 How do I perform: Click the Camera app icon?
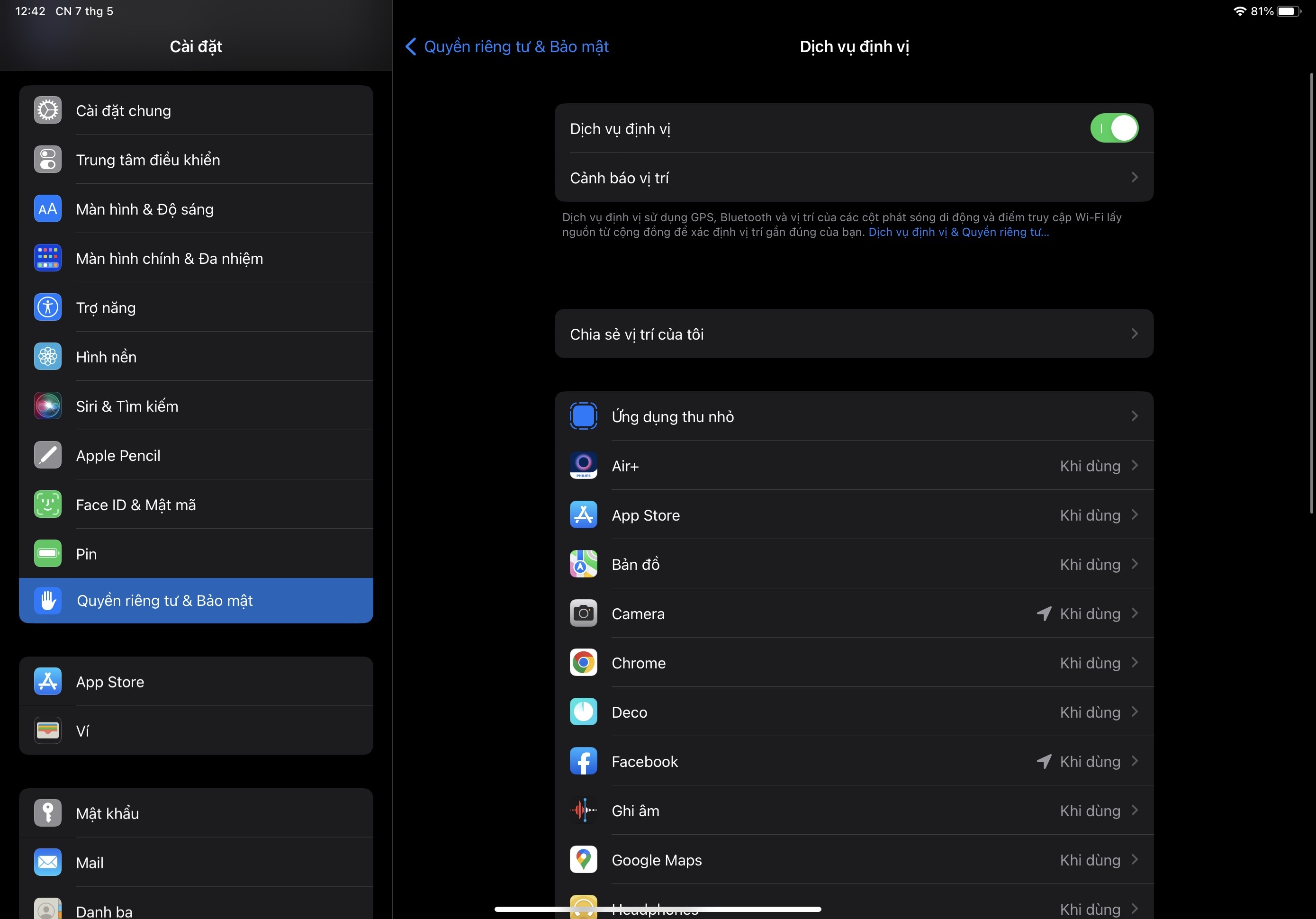583,613
